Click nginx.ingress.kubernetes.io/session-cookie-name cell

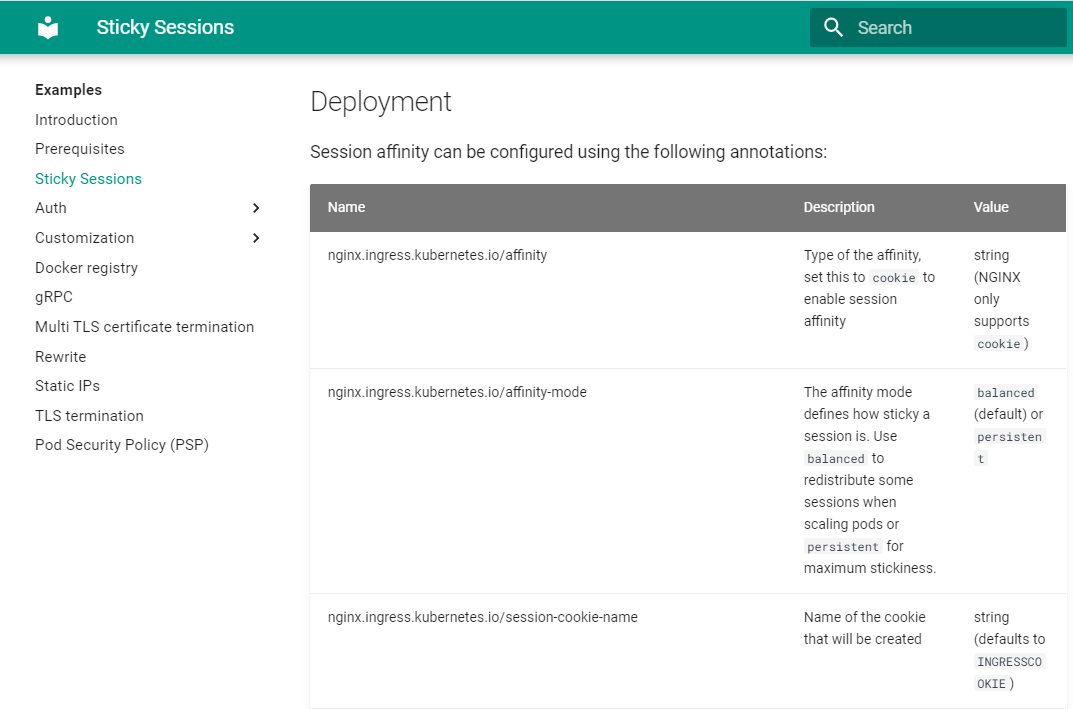click(482, 617)
